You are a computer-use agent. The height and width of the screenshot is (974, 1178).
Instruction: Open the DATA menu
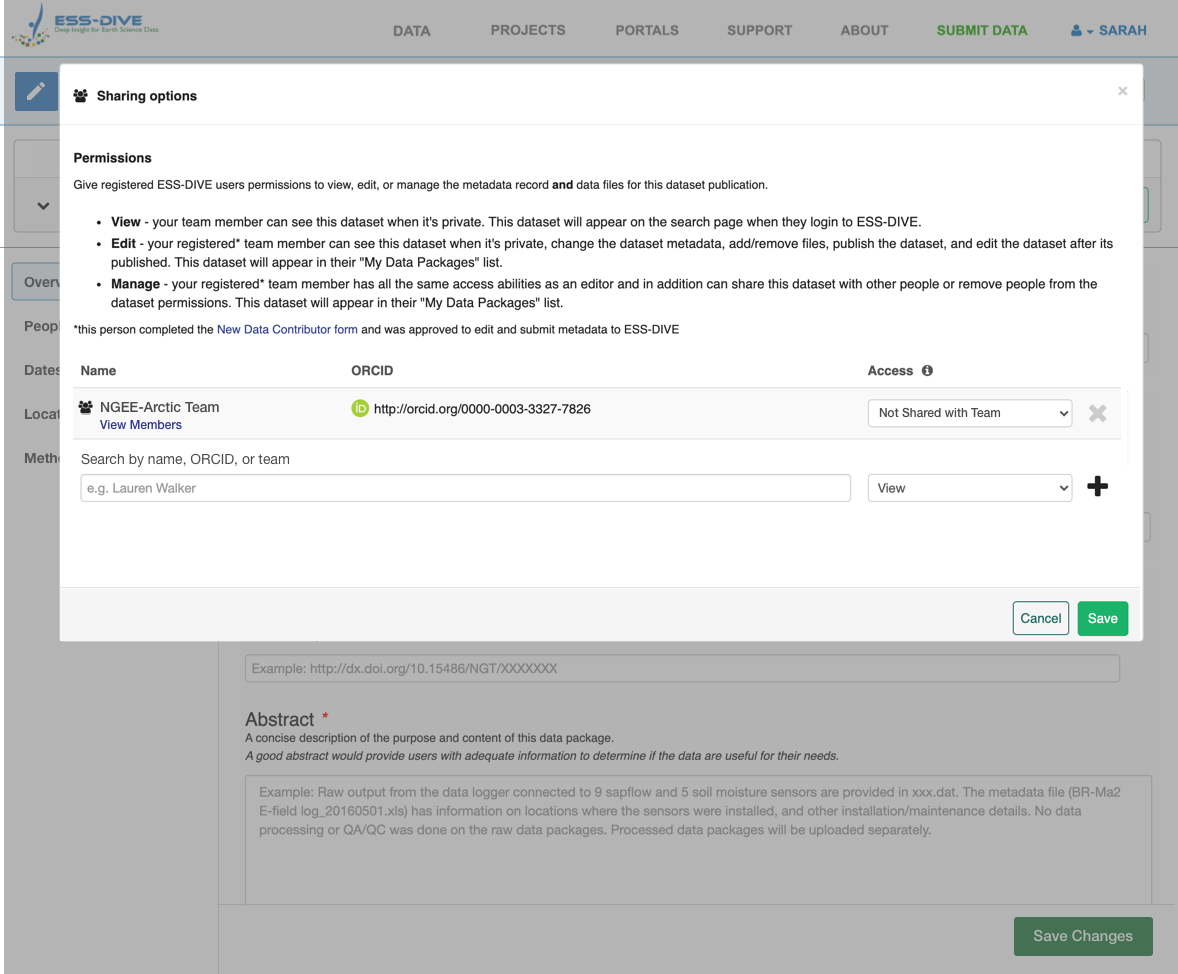pyautogui.click(x=412, y=31)
